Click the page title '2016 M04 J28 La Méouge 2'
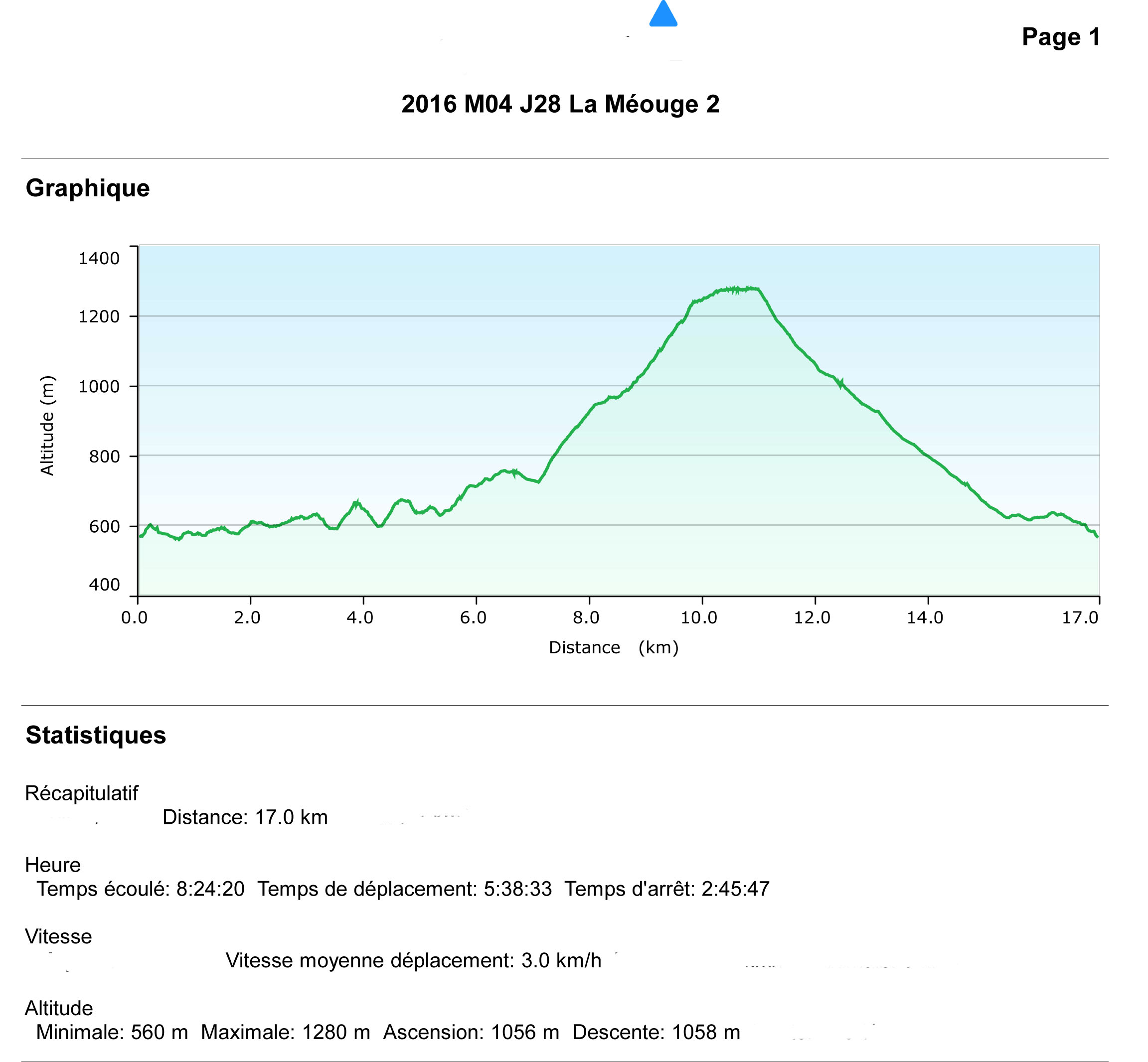 [560, 104]
